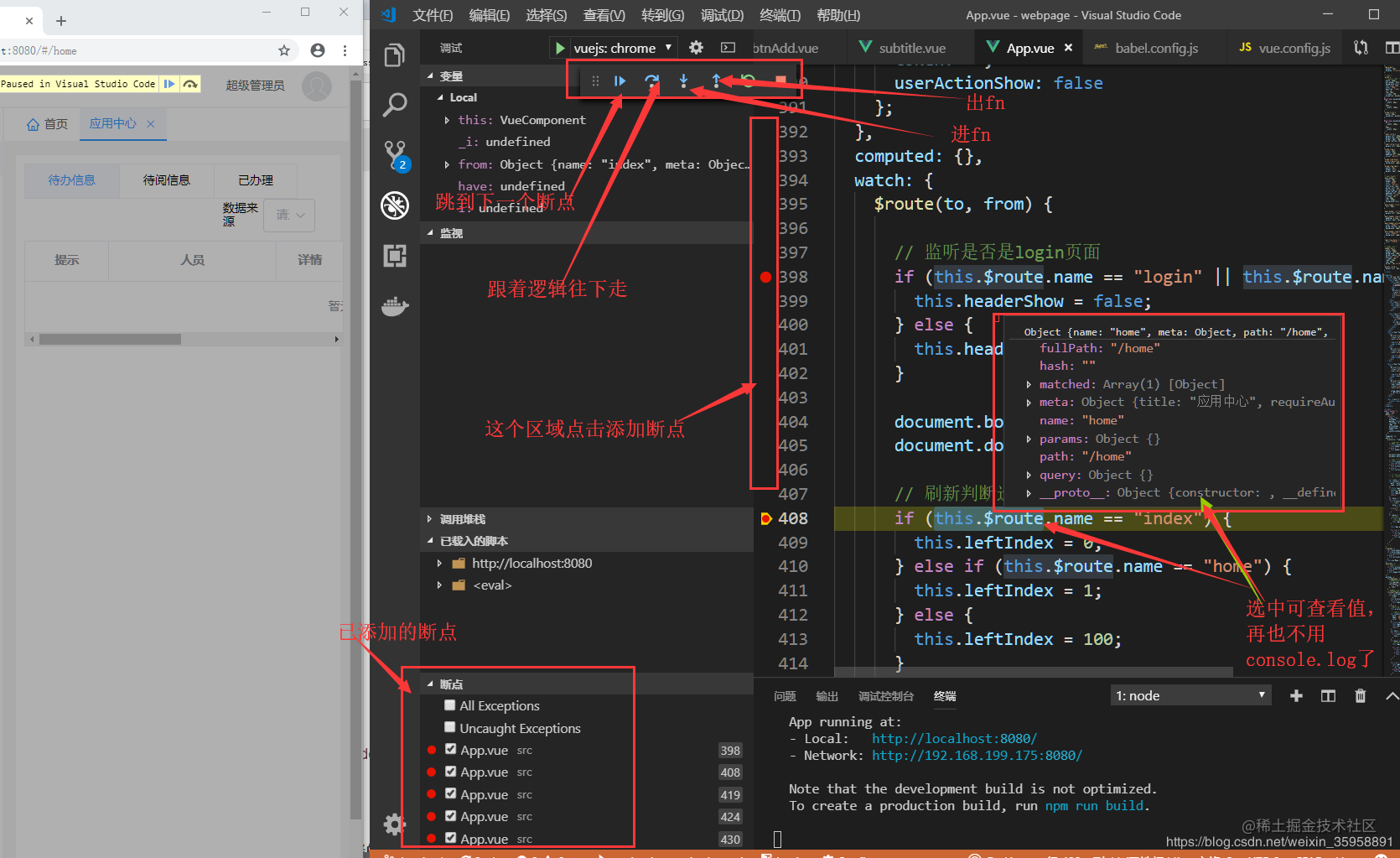Expand the <eval> script folder
This screenshot has height=858, width=1400.
click(439, 585)
